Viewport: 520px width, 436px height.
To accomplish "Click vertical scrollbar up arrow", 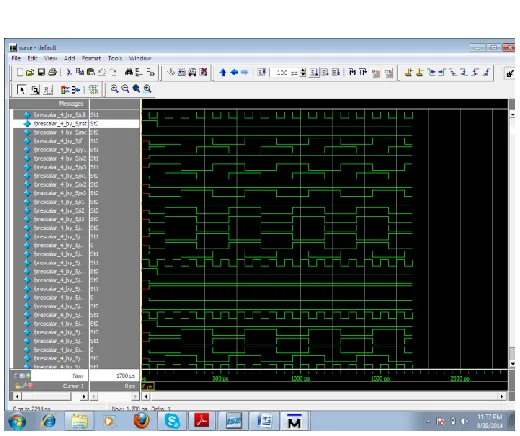I will [512, 114].
